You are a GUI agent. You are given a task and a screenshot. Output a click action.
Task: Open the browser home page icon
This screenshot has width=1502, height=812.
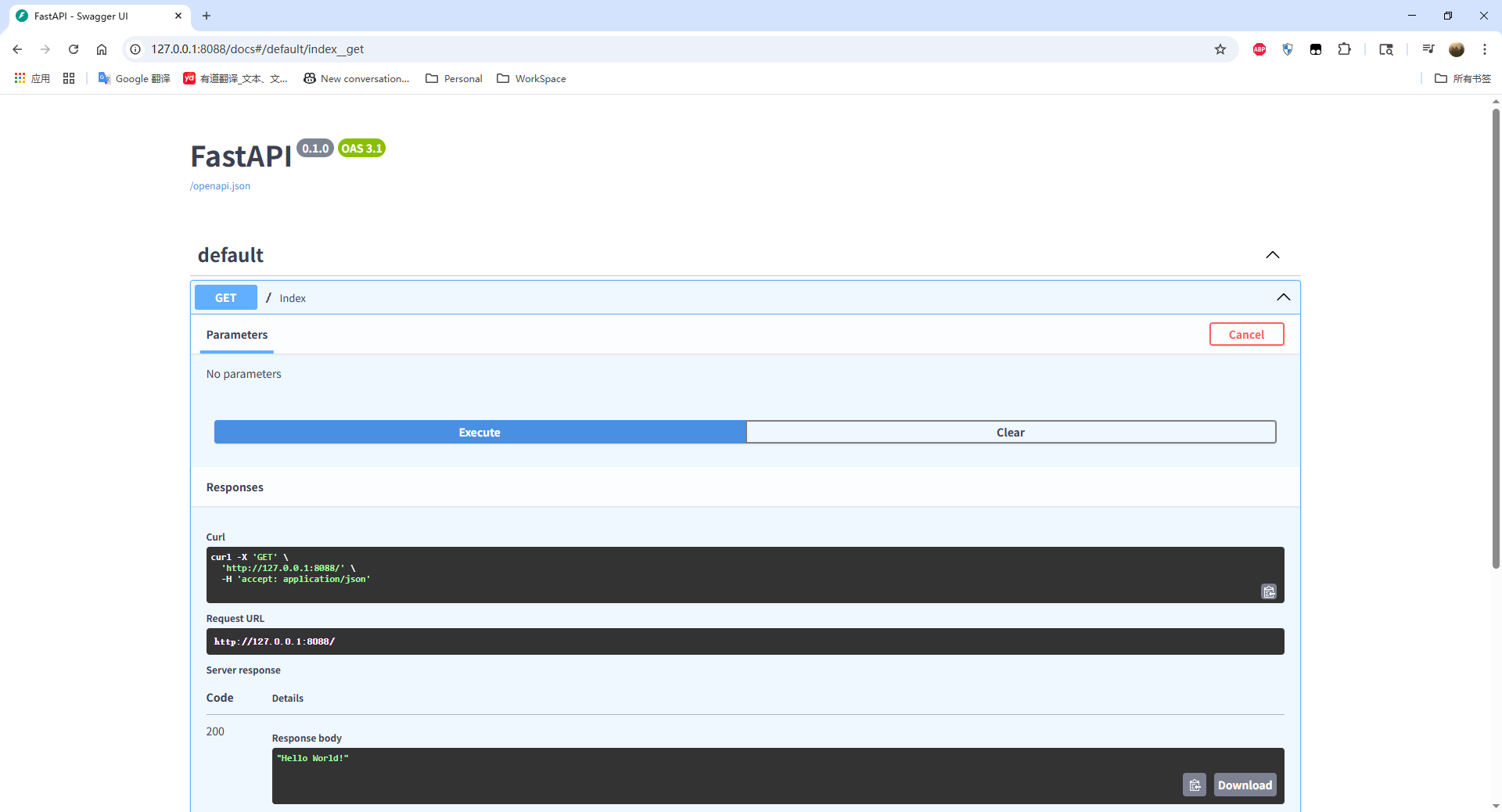point(102,49)
